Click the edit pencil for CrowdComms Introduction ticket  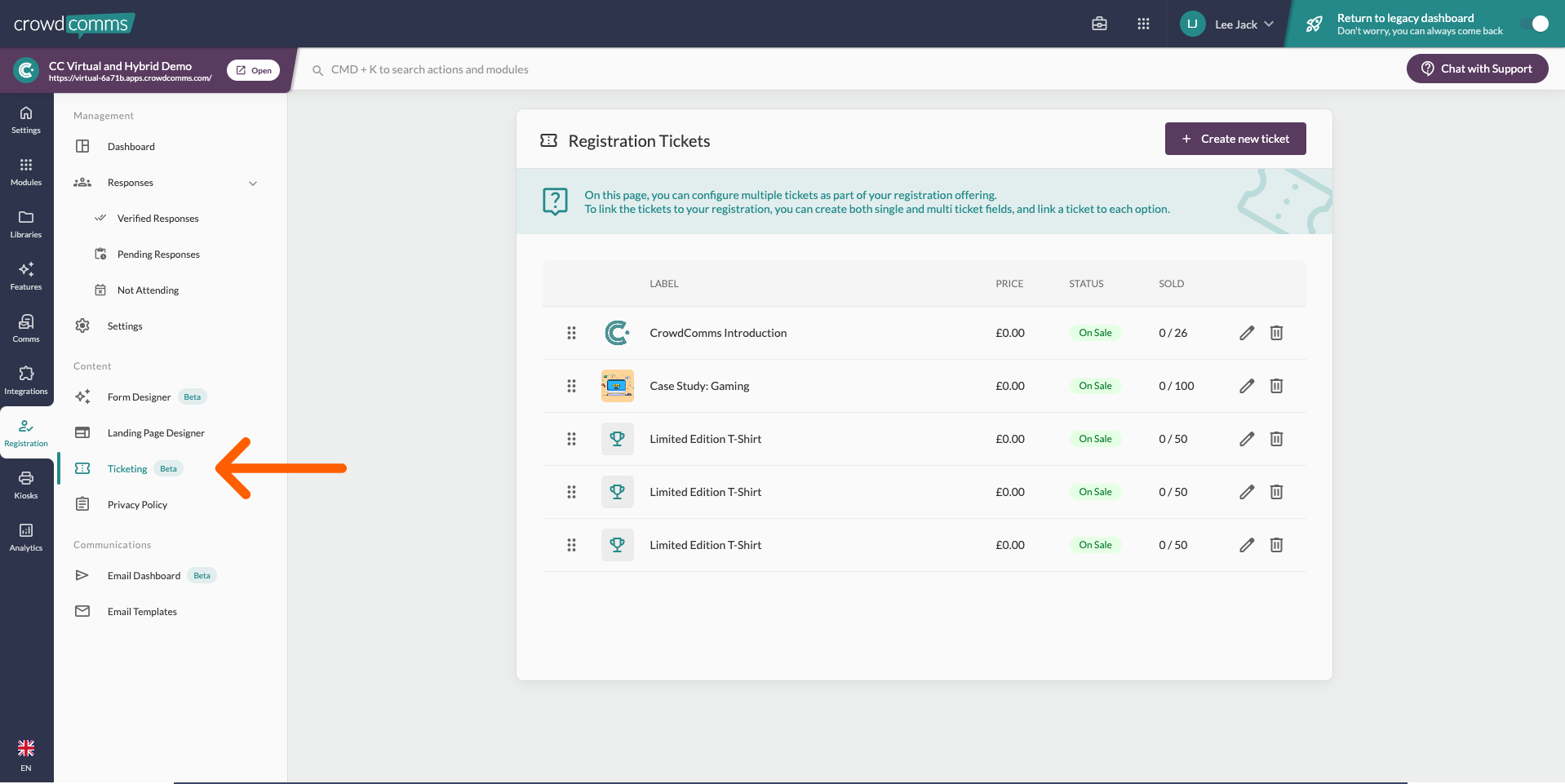(1246, 333)
